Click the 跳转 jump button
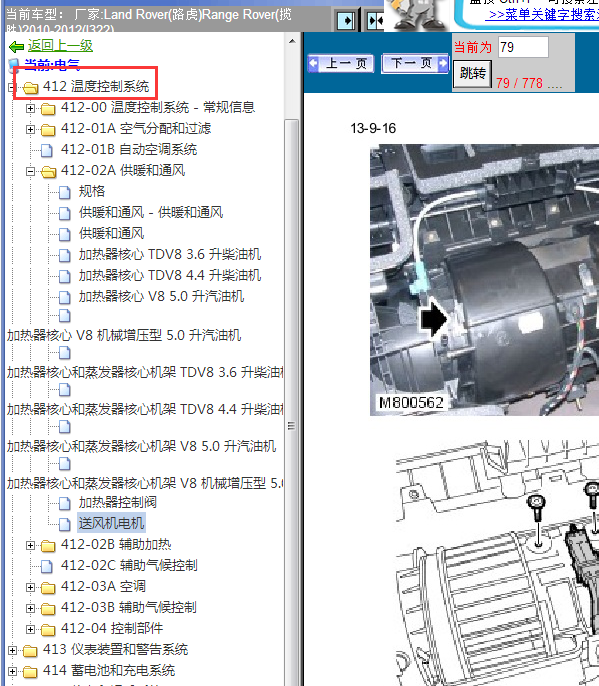This screenshot has height=686, width=599. pyautogui.click(x=472, y=74)
